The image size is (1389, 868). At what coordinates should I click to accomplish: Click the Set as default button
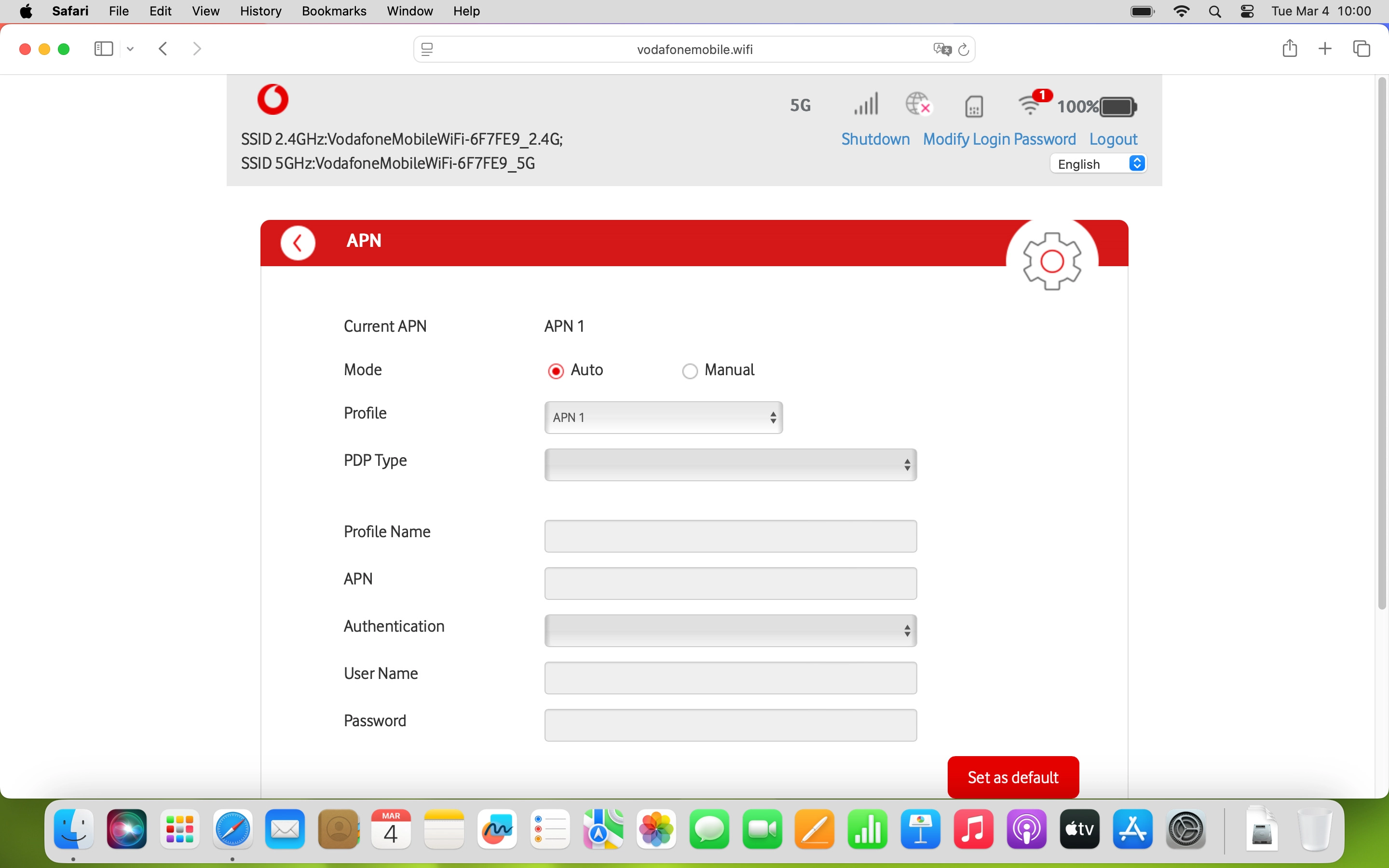coord(1012,777)
